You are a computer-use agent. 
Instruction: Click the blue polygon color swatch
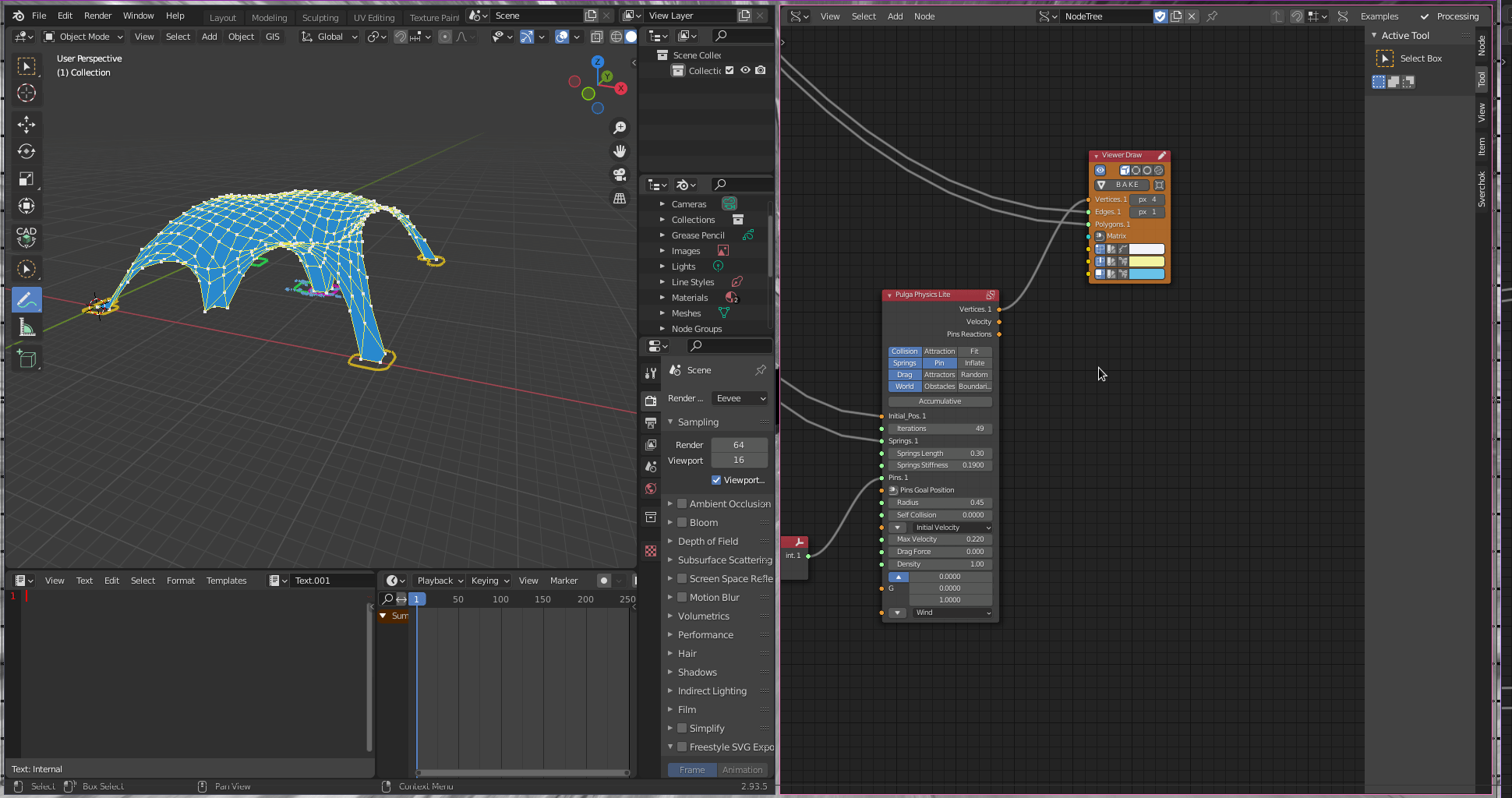(1146, 274)
